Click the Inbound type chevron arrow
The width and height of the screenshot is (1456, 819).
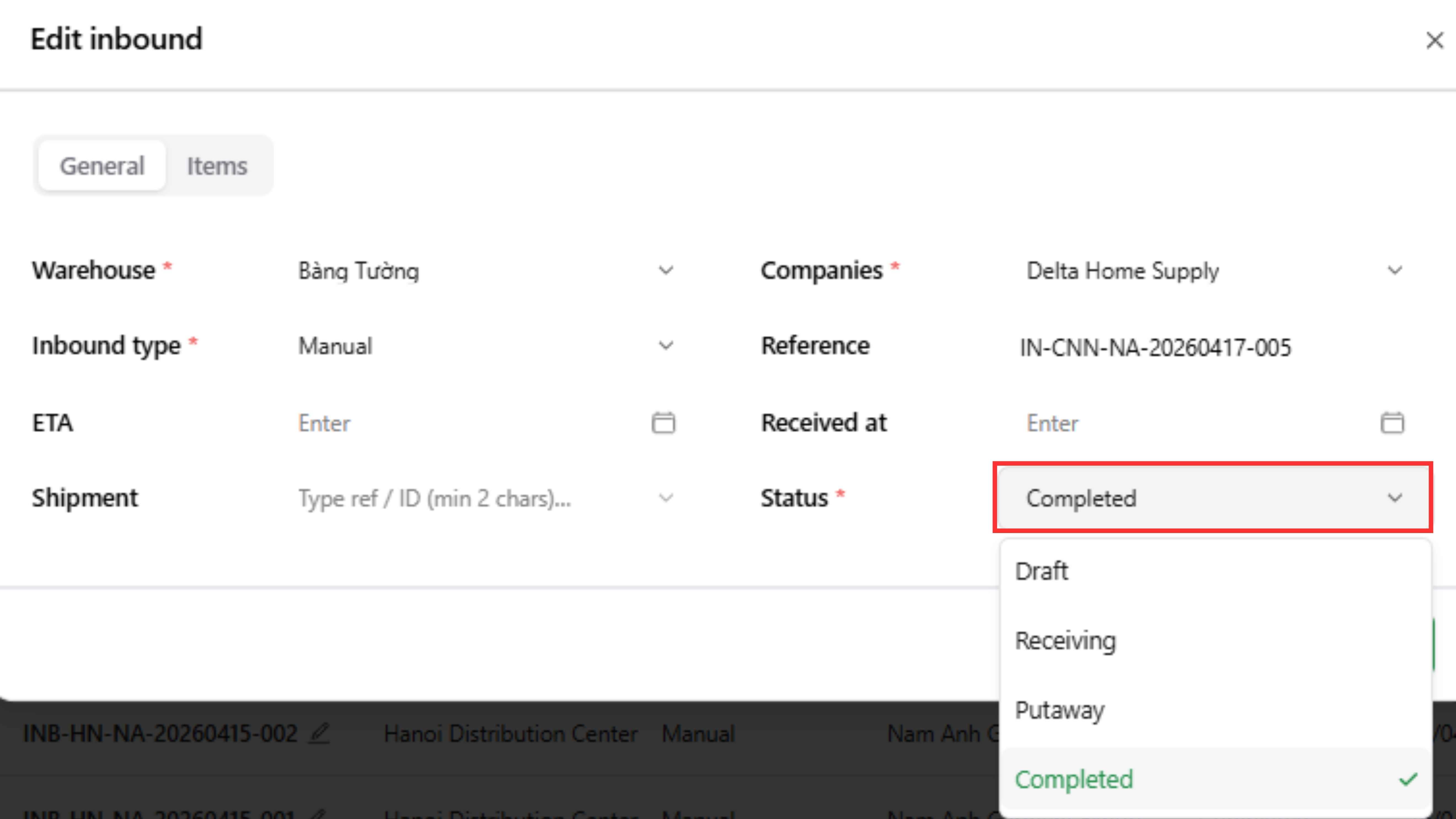click(x=666, y=345)
